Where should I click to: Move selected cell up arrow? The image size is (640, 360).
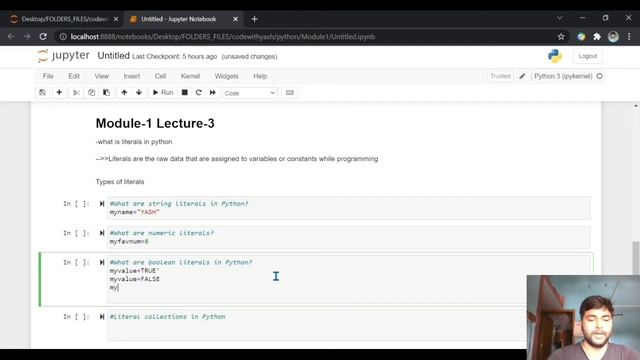(x=124, y=93)
